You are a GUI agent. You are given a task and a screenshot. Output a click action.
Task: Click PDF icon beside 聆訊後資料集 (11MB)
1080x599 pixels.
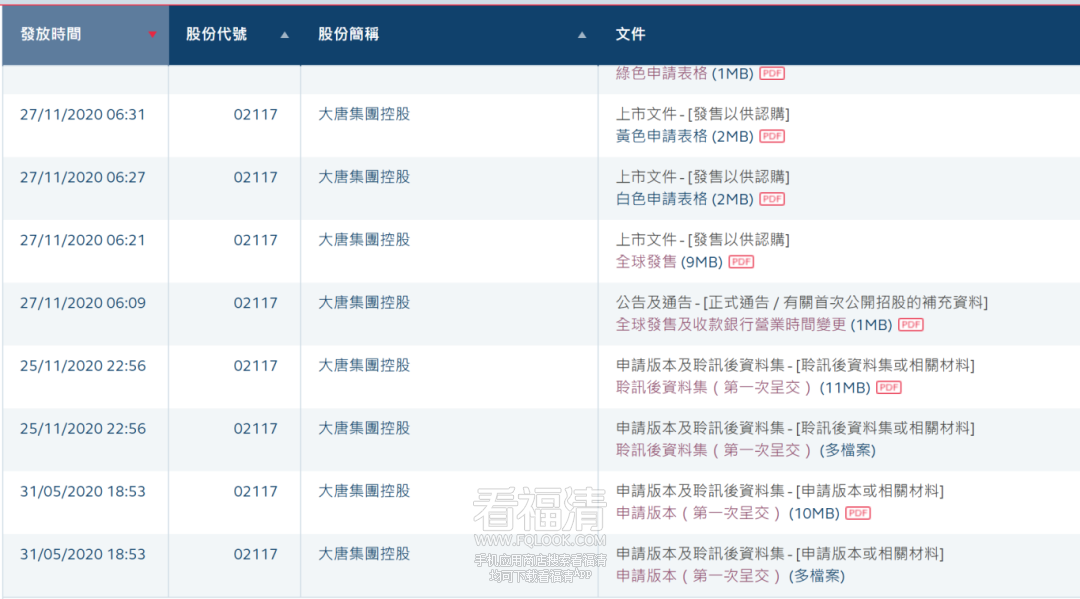pyautogui.click(x=889, y=387)
